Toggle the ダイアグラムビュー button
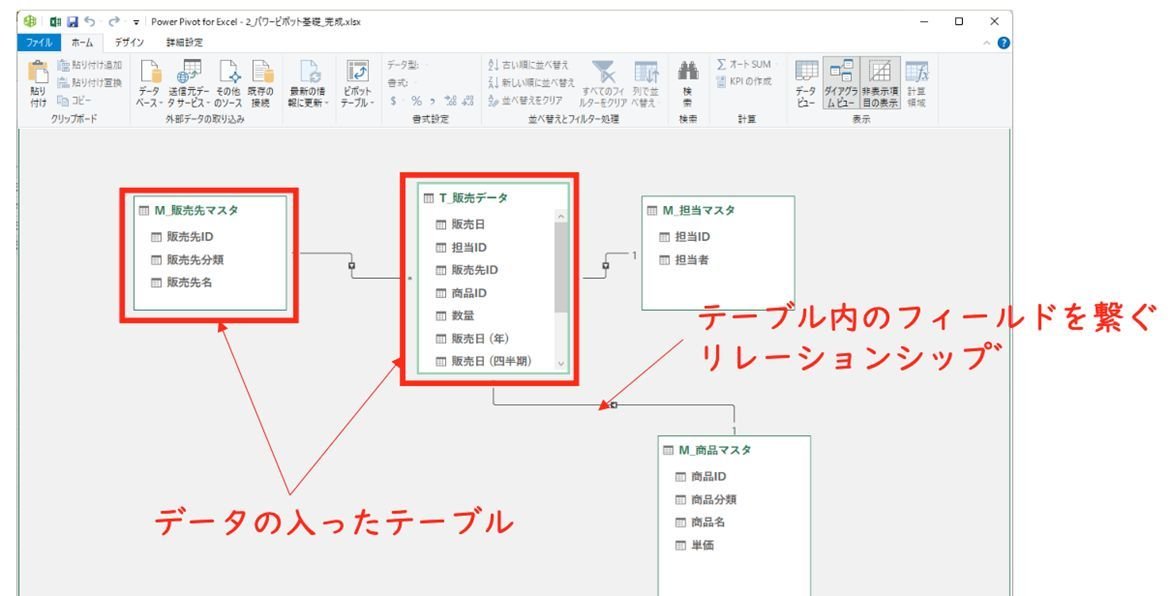Screen dimensions: 1171x596 (841, 84)
